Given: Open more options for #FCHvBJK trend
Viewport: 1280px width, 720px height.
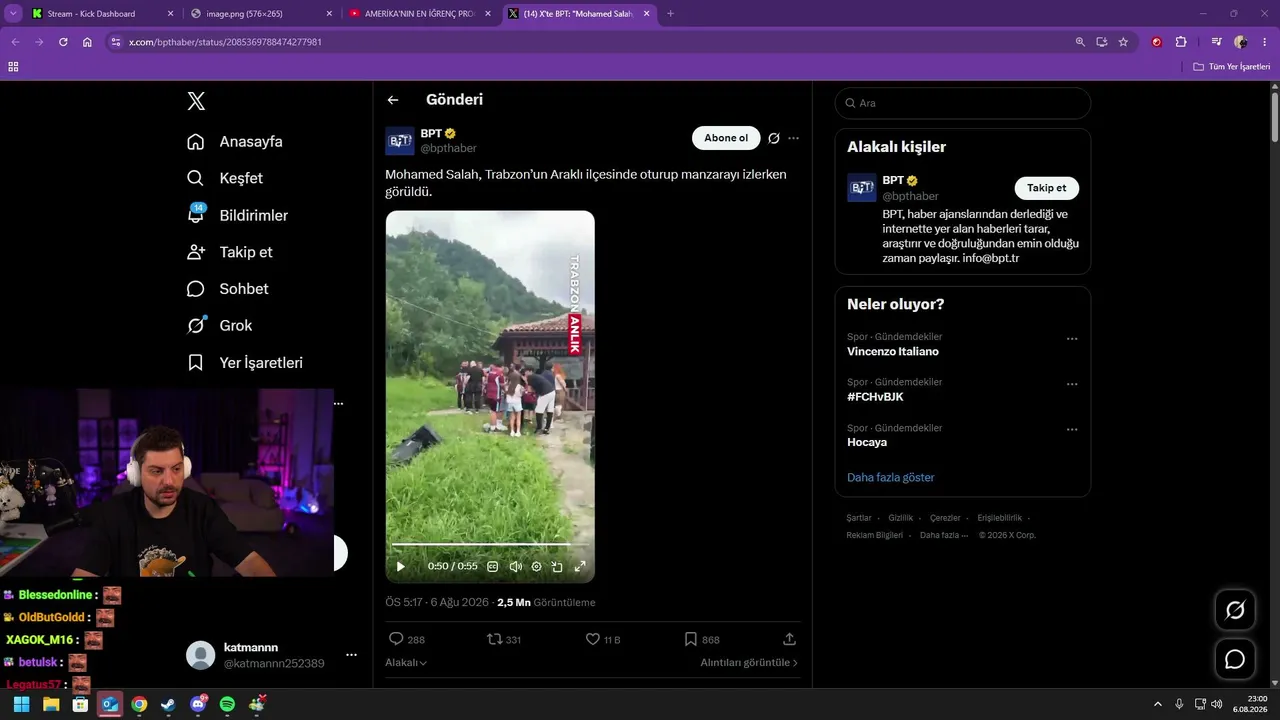Looking at the screenshot, I should [x=1072, y=384].
